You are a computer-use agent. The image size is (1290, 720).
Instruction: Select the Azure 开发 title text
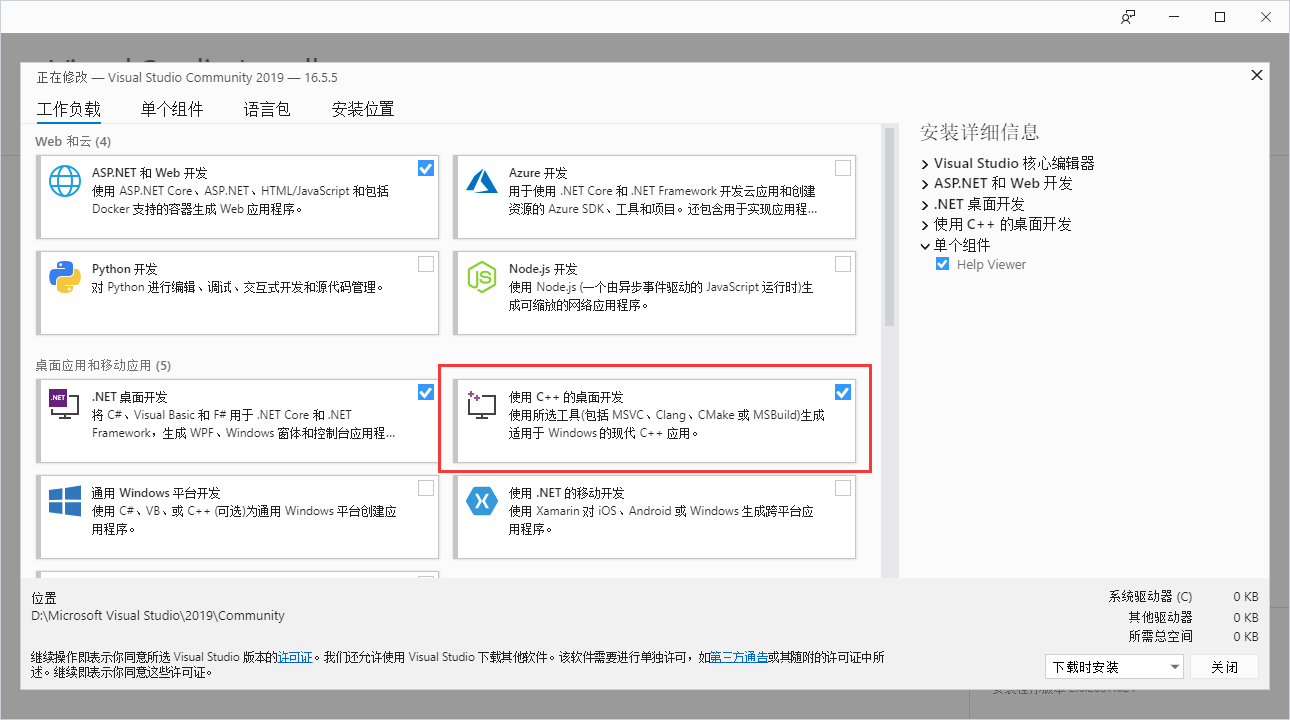pos(538,173)
